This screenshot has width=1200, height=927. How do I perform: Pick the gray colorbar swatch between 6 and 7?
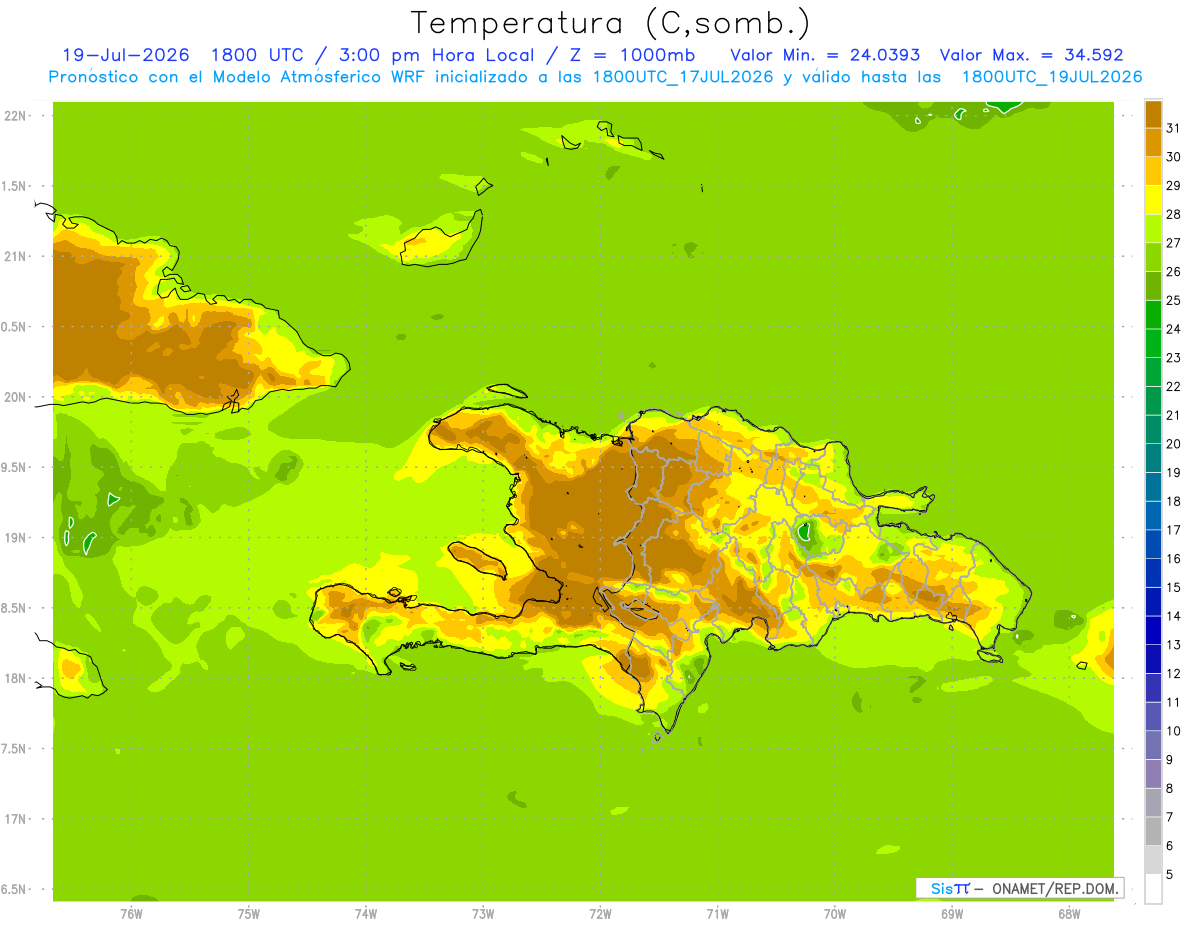(x=1153, y=831)
